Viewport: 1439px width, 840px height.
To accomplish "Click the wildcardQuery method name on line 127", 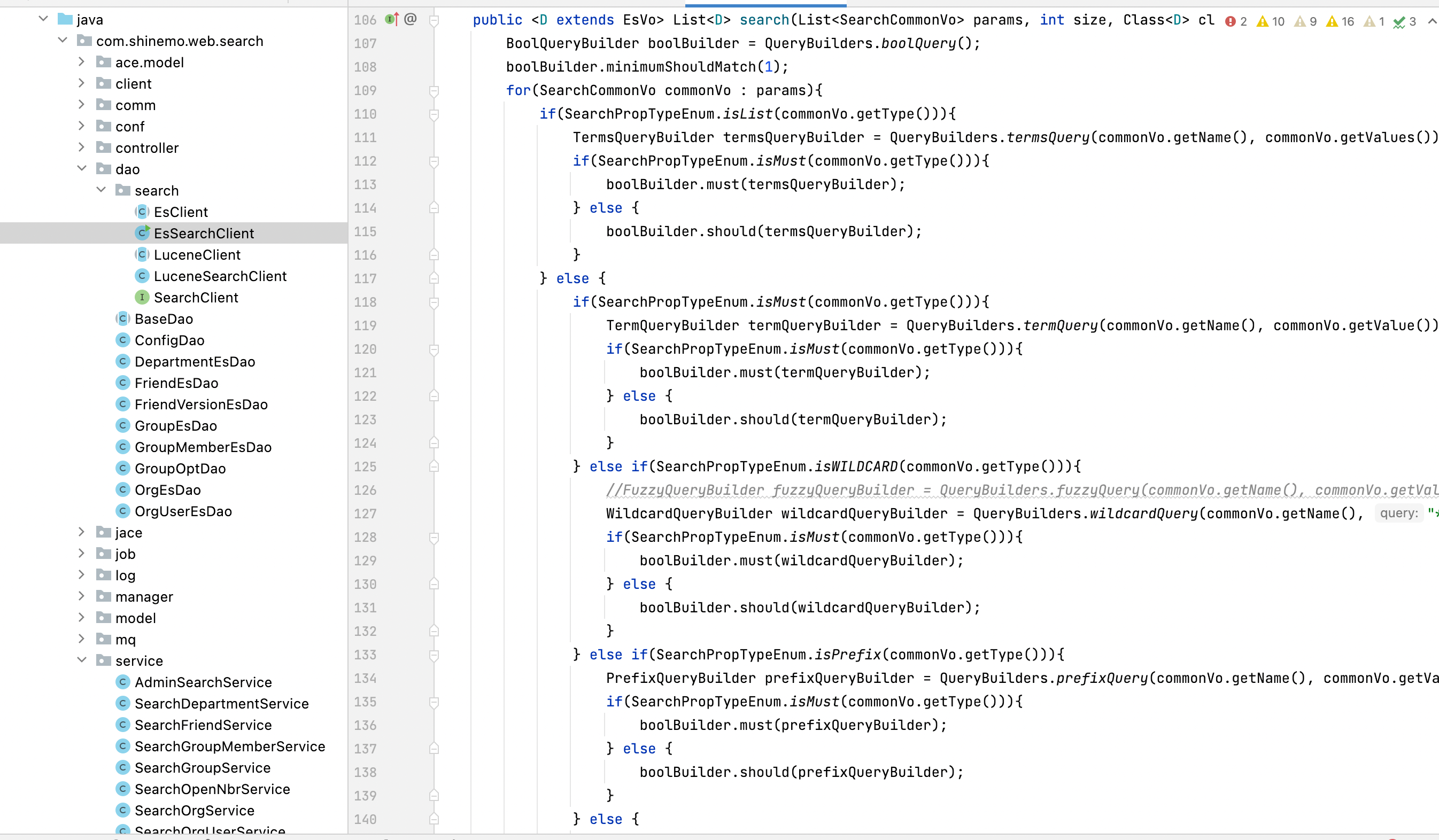I will tap(1143, 514).
